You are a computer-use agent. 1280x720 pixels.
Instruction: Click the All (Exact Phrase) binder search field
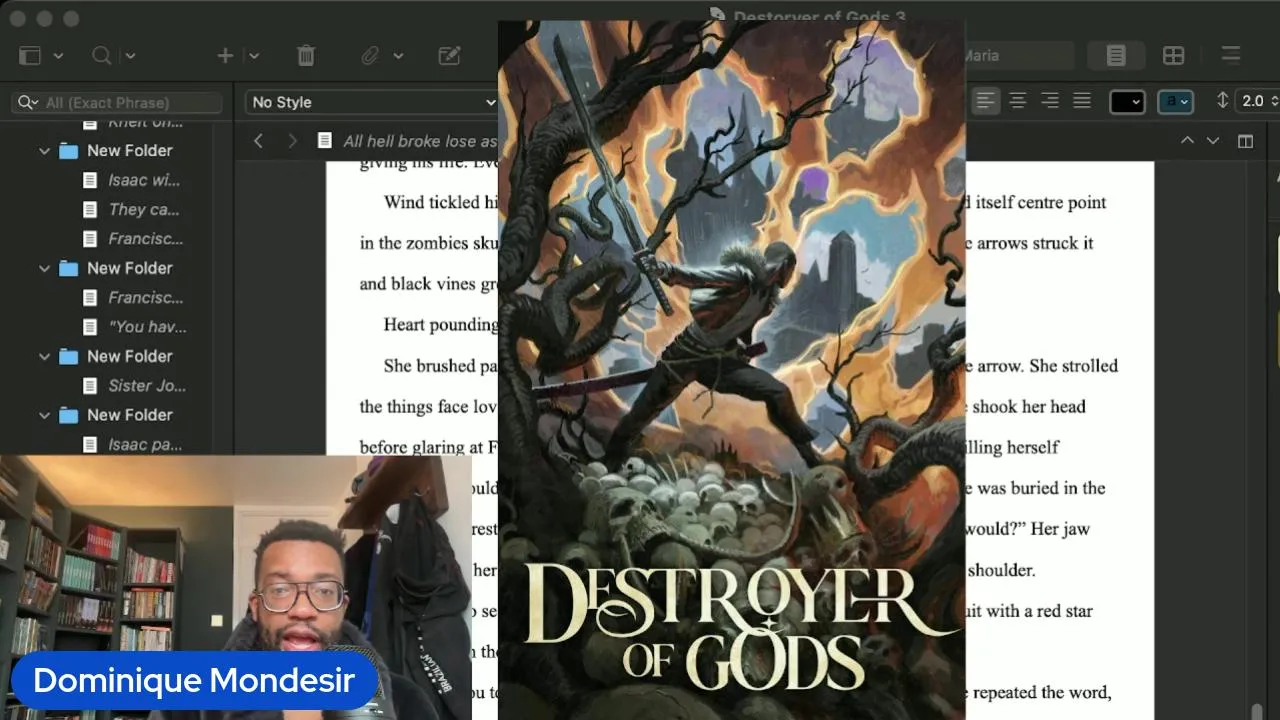pyautogui.click(x=117, y=102)
